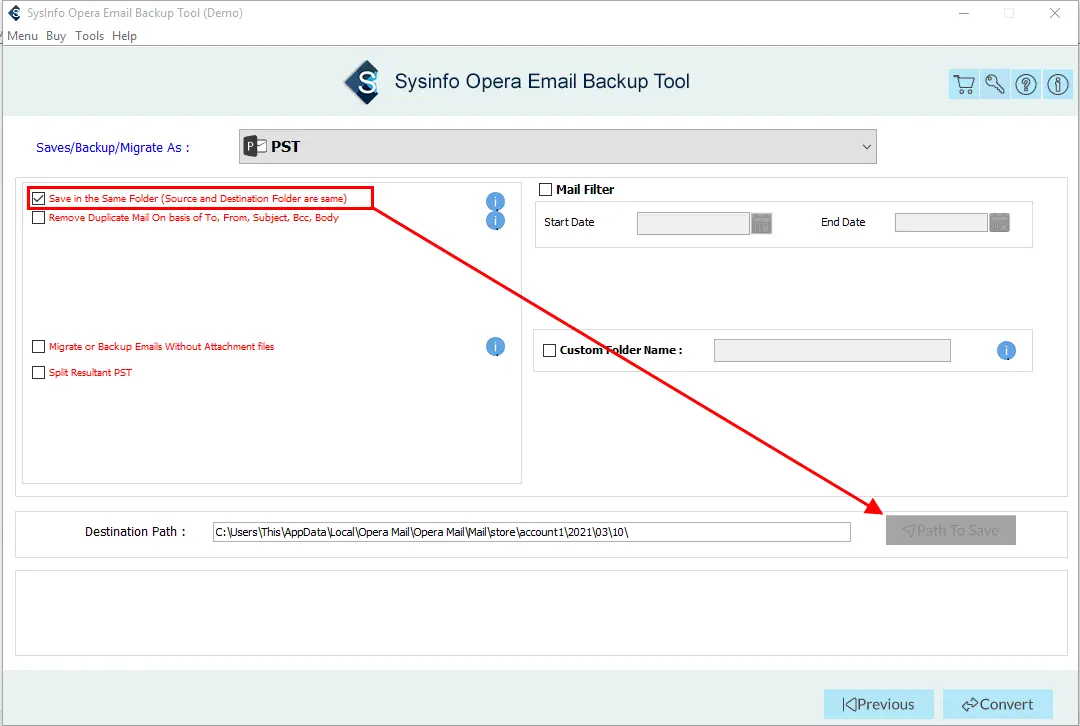Click the Path To Save button
The height and width of the screenshot is (726, 1080).
(951, 530)
